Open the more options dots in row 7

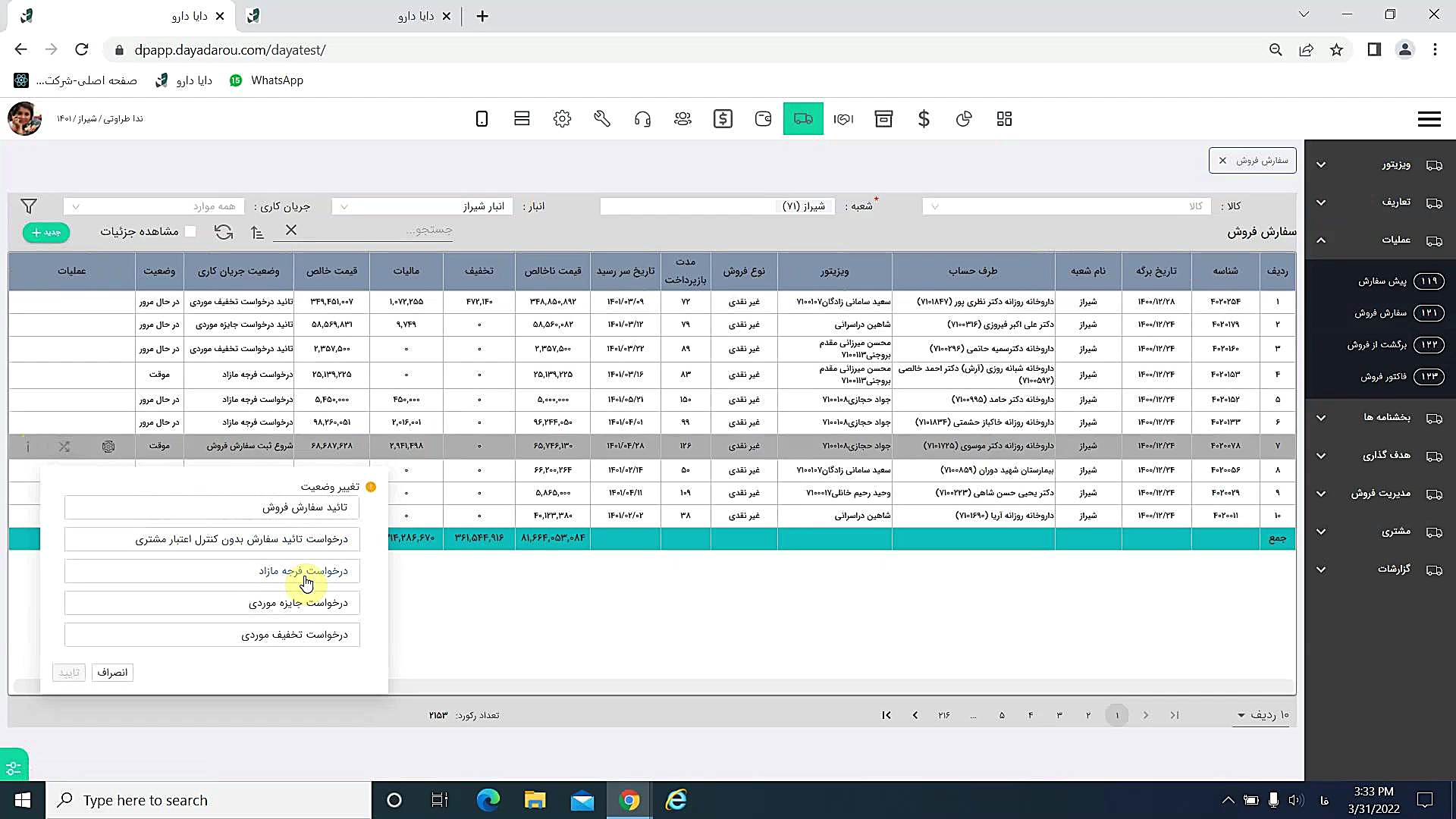(x=28, y=447)
